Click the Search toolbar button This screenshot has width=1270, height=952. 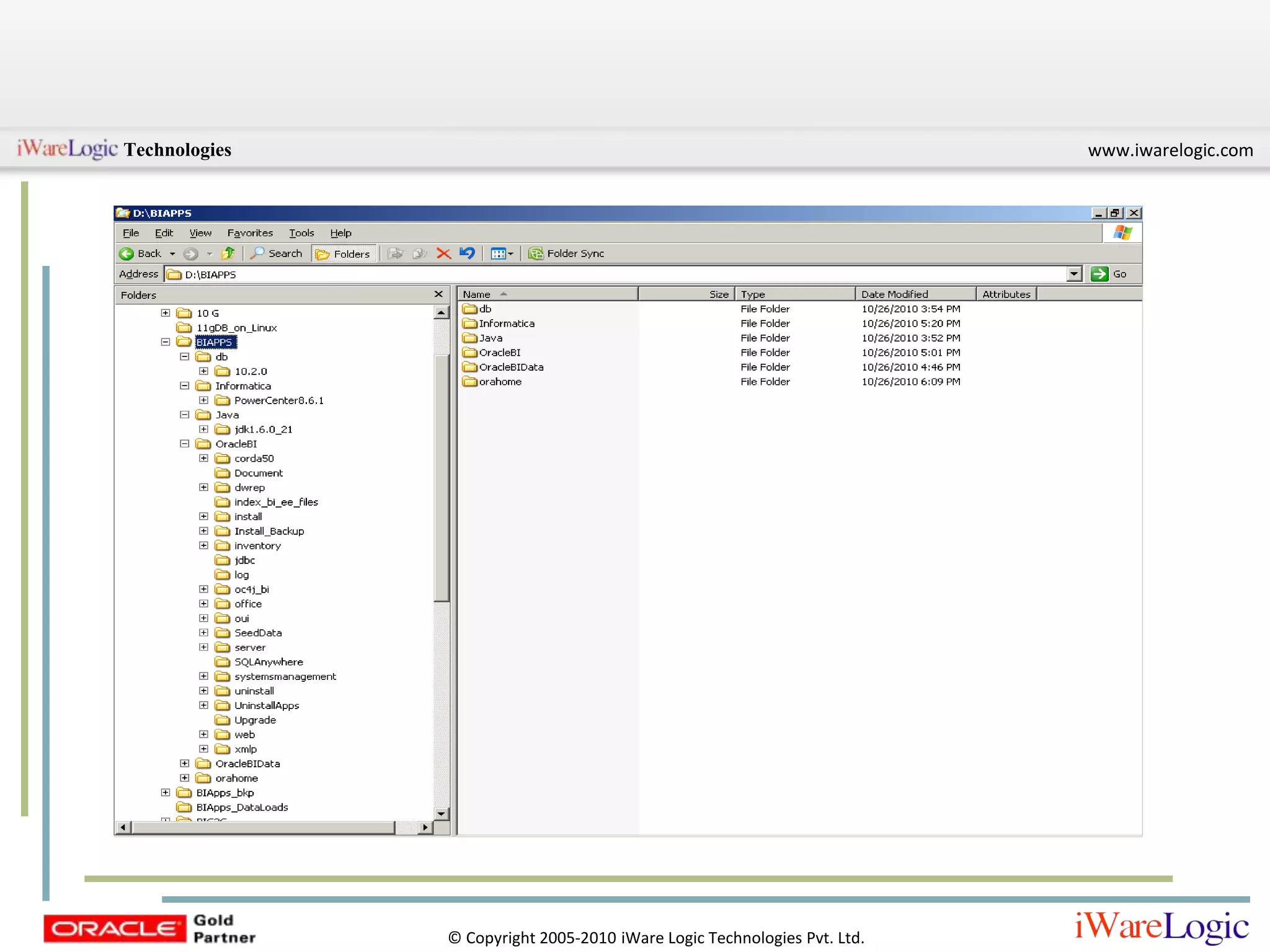tap(277, 253)
